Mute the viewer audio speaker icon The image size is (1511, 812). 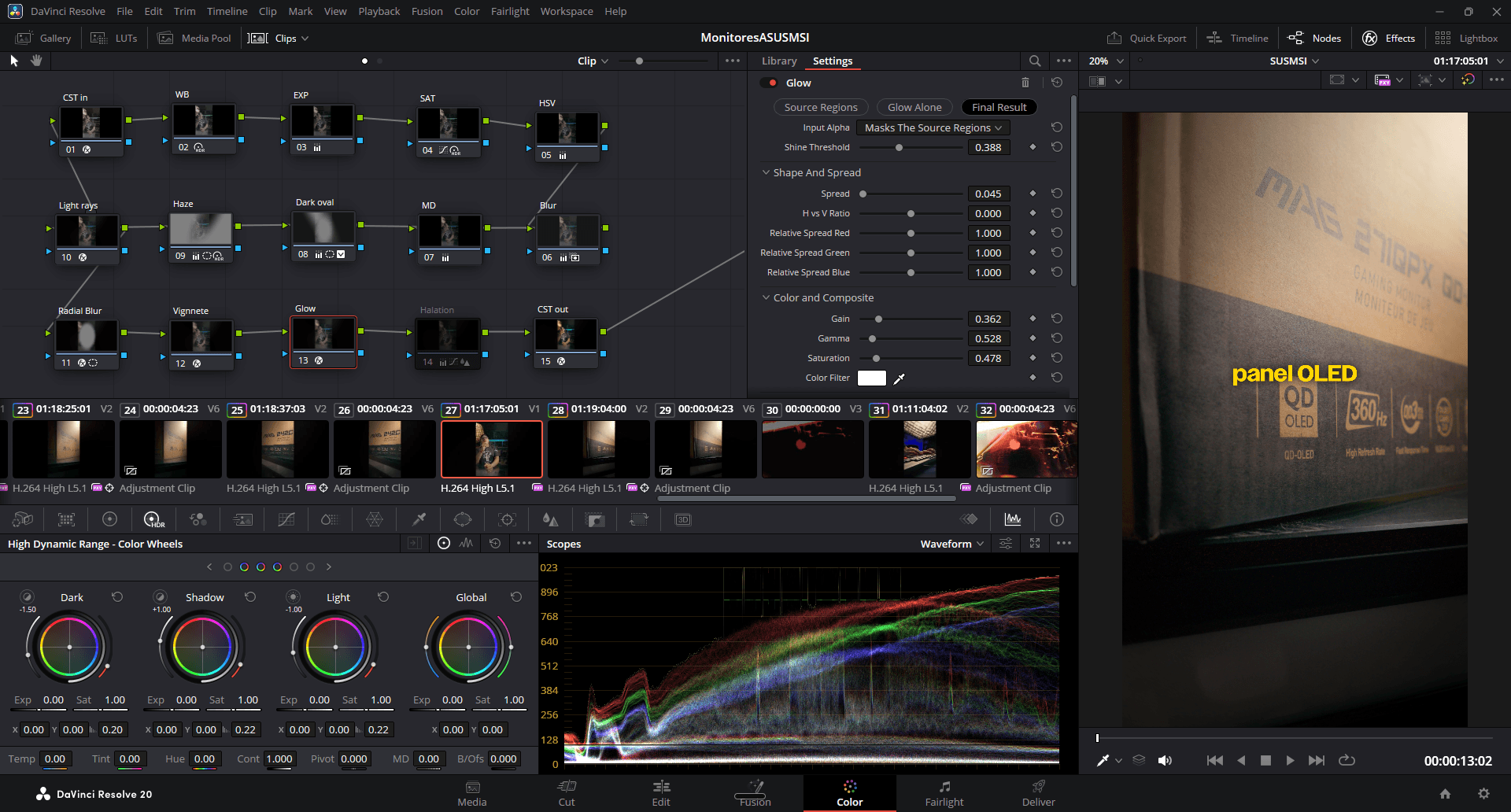point(1165,760)
